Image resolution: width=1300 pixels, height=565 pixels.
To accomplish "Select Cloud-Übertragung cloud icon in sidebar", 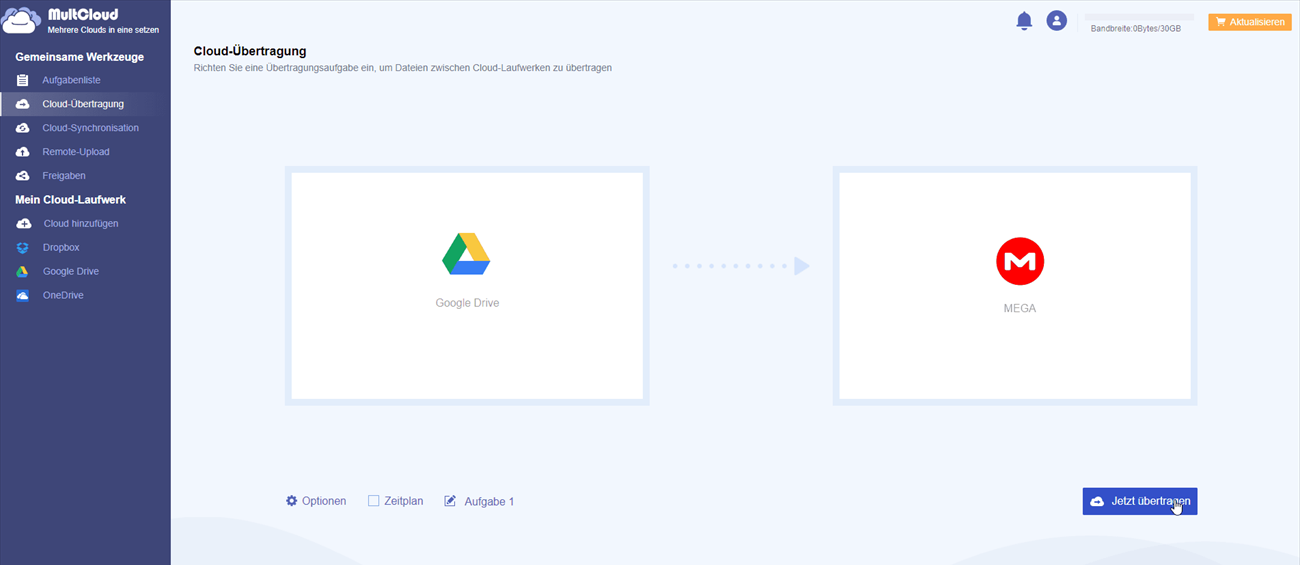I will click(x=22, y=104).
